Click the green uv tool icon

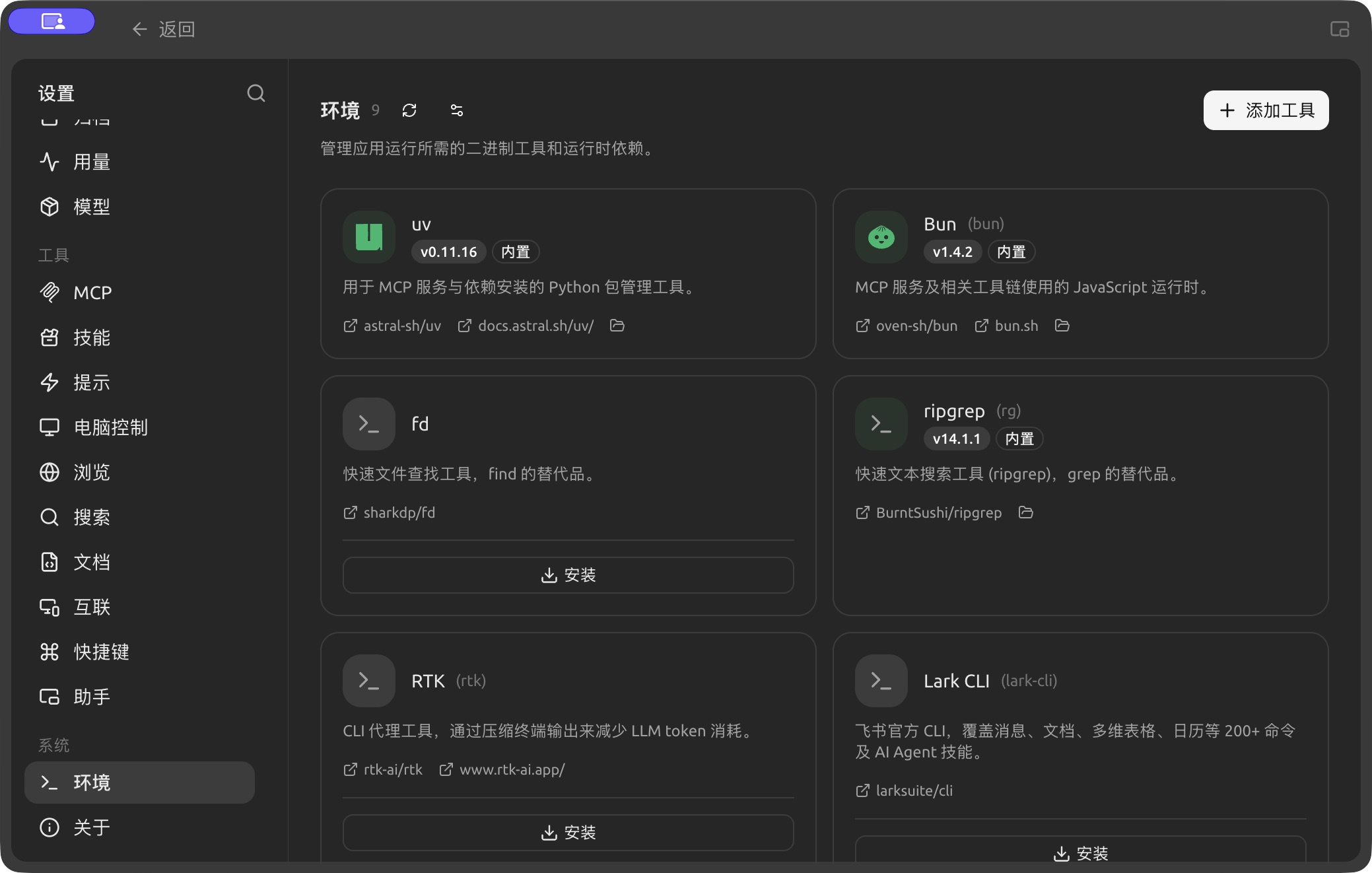369,237
